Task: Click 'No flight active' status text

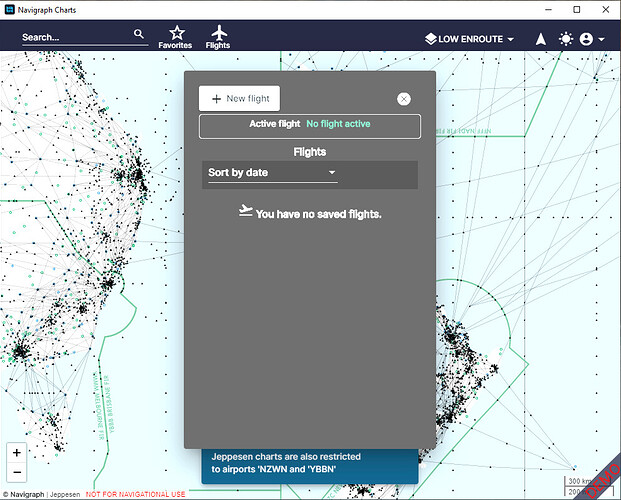Action: pyautogui.click(x=339, y=124)
